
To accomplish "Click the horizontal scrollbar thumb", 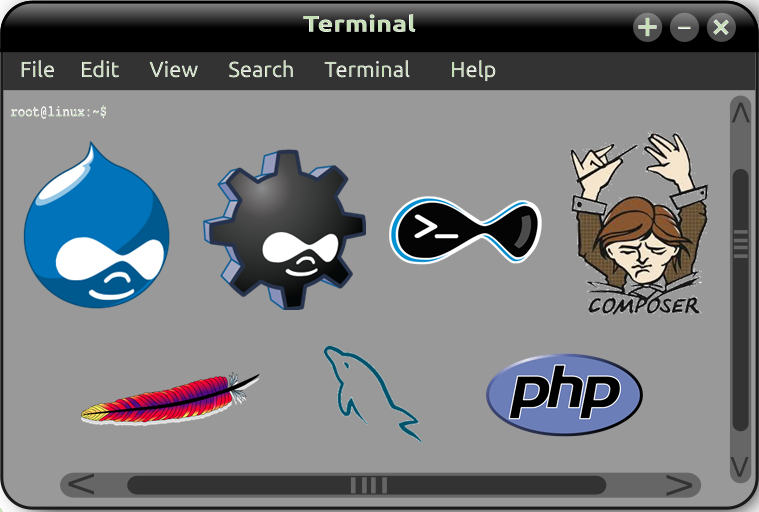I will (367, 485).
